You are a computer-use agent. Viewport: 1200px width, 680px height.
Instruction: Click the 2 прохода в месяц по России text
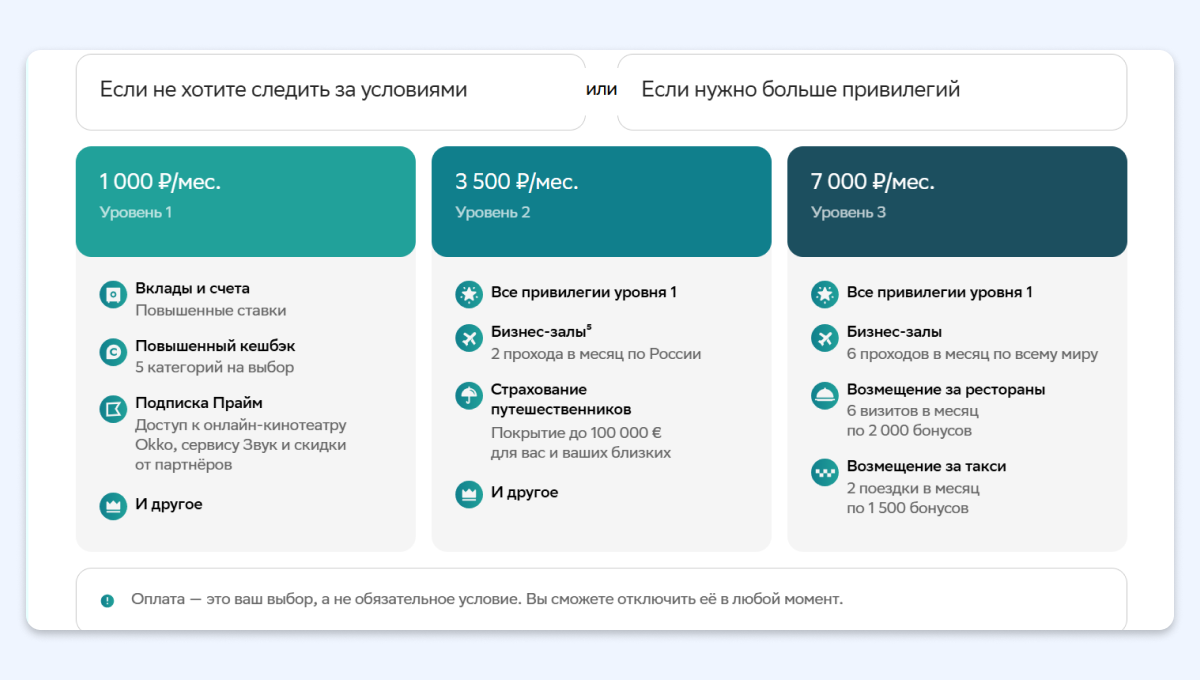(x=596, y=354)
